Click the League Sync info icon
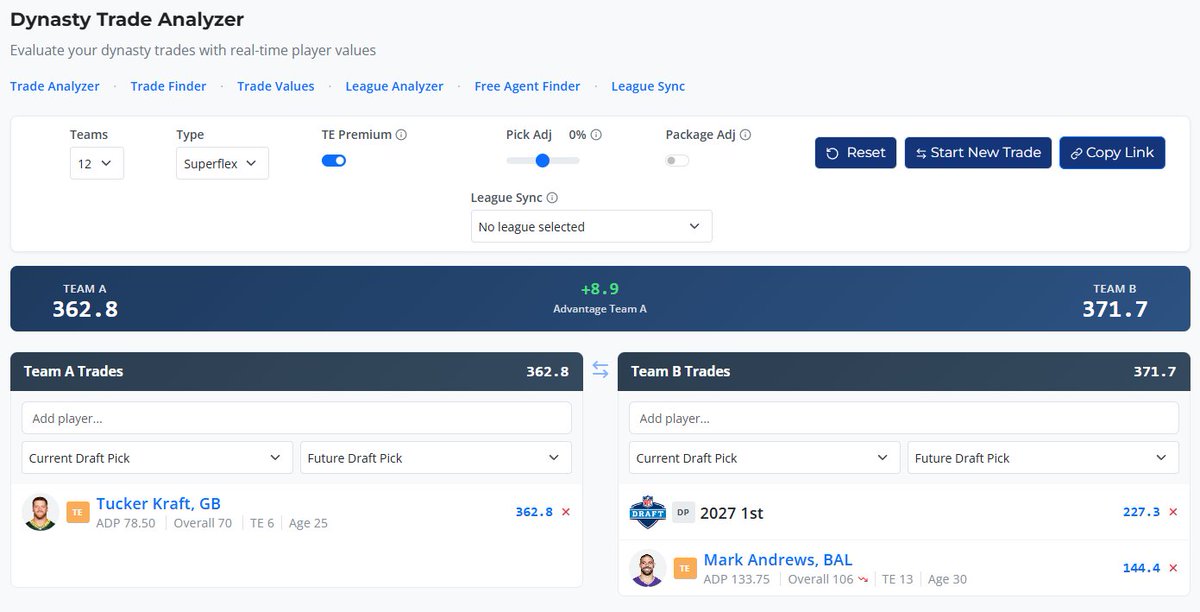The height and width of the screenshot is (612, 1200). pyautogui.click(x=552, y=198)
